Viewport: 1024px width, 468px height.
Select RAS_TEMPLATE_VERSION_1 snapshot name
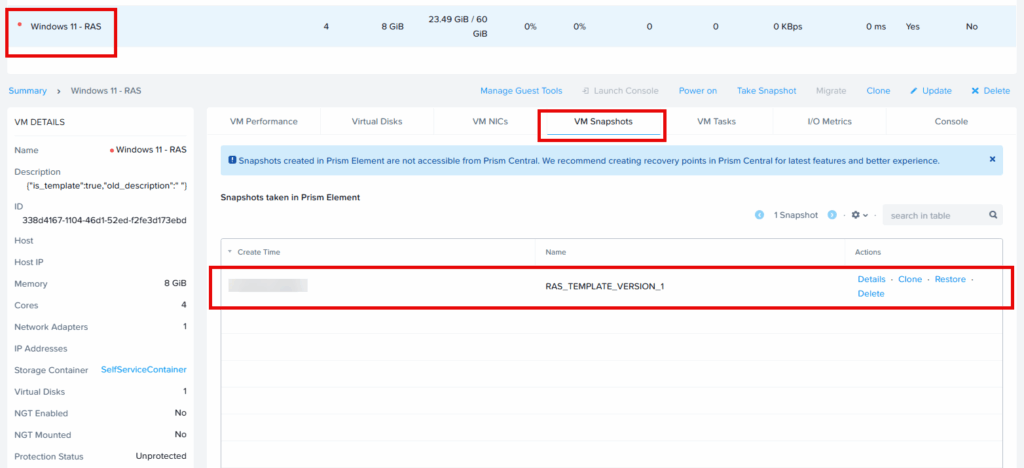coord(604,286)
